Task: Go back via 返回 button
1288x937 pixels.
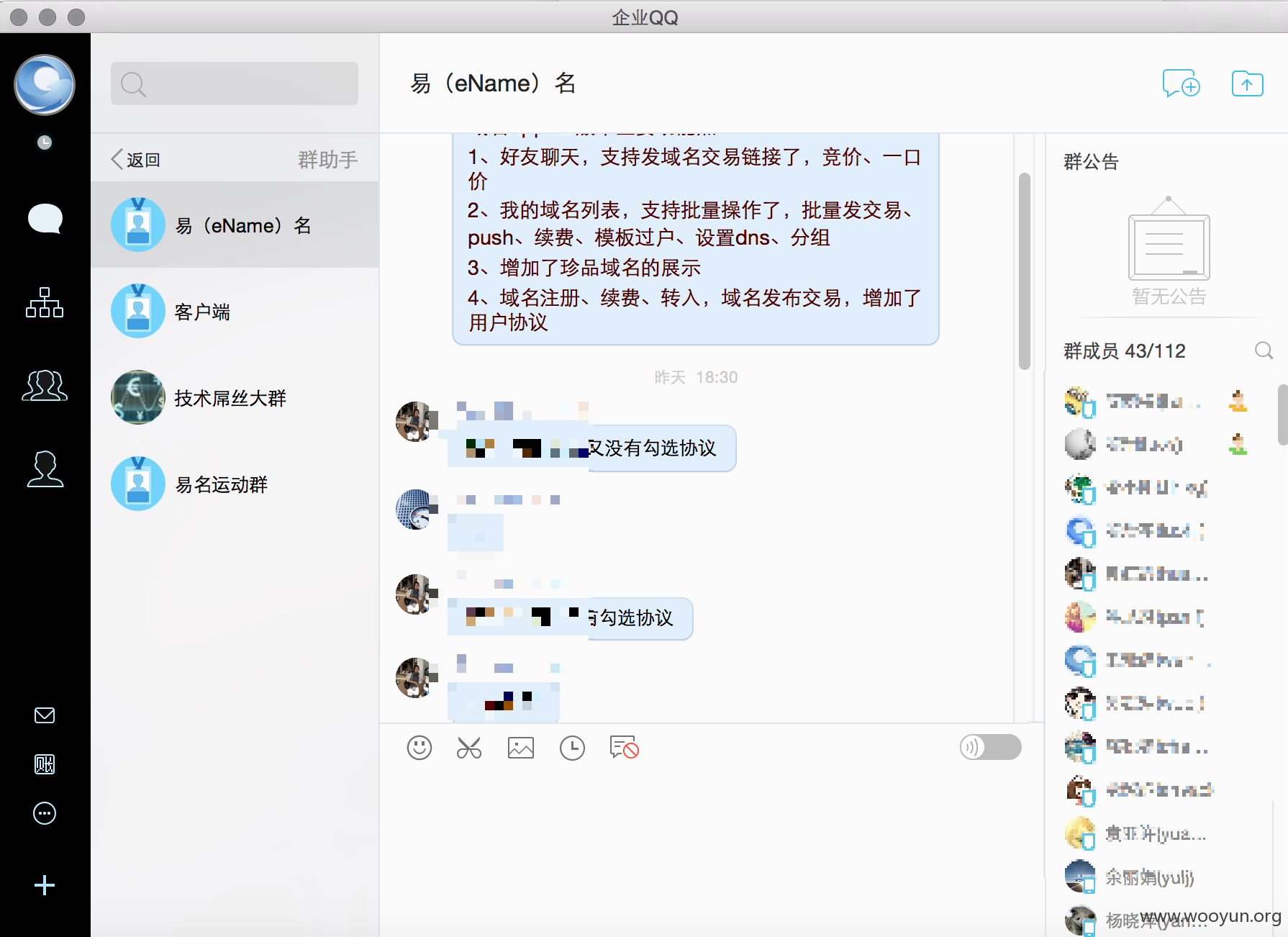Action: coord(135,159)
